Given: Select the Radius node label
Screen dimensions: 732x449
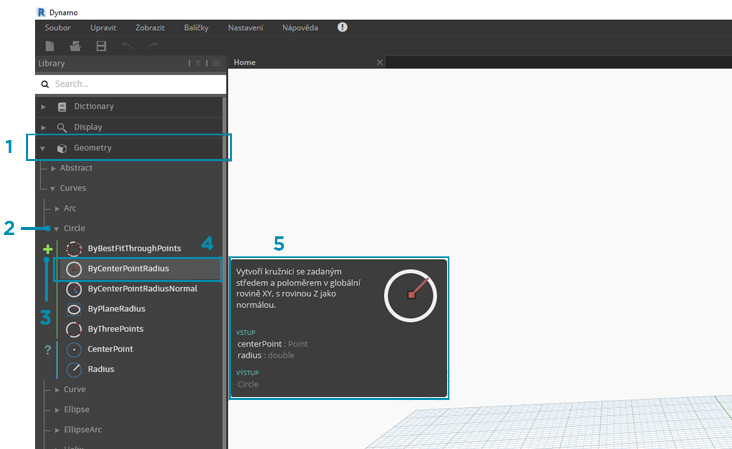Looking at the screenshot, I should (101, 369).
